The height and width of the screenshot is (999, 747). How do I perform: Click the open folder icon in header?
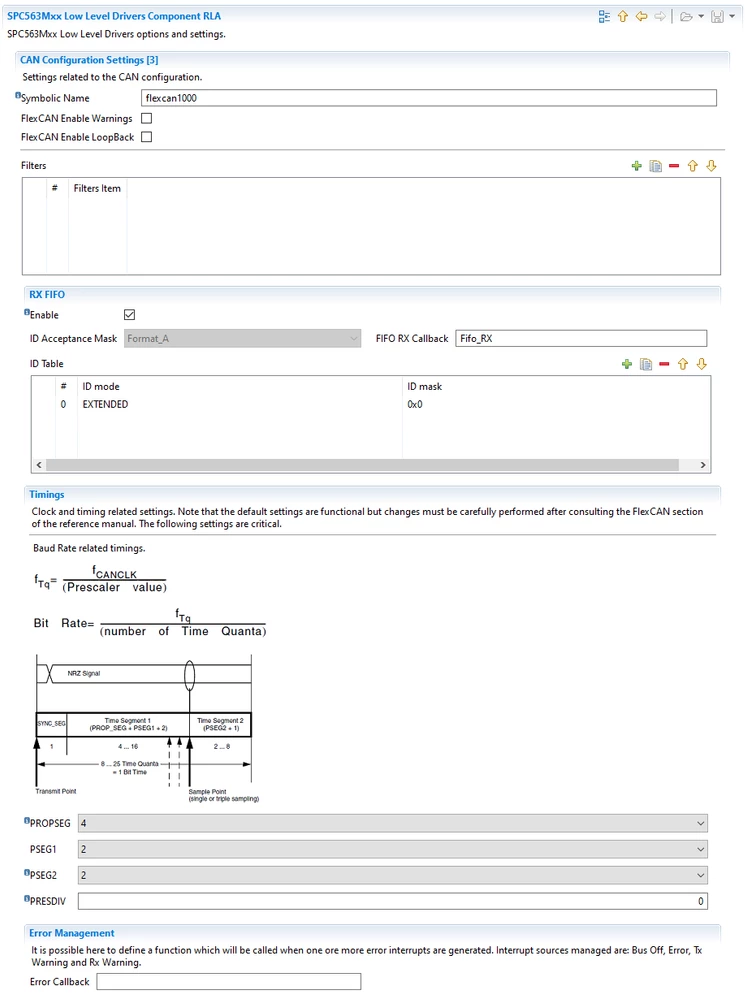tap(686, 17)
